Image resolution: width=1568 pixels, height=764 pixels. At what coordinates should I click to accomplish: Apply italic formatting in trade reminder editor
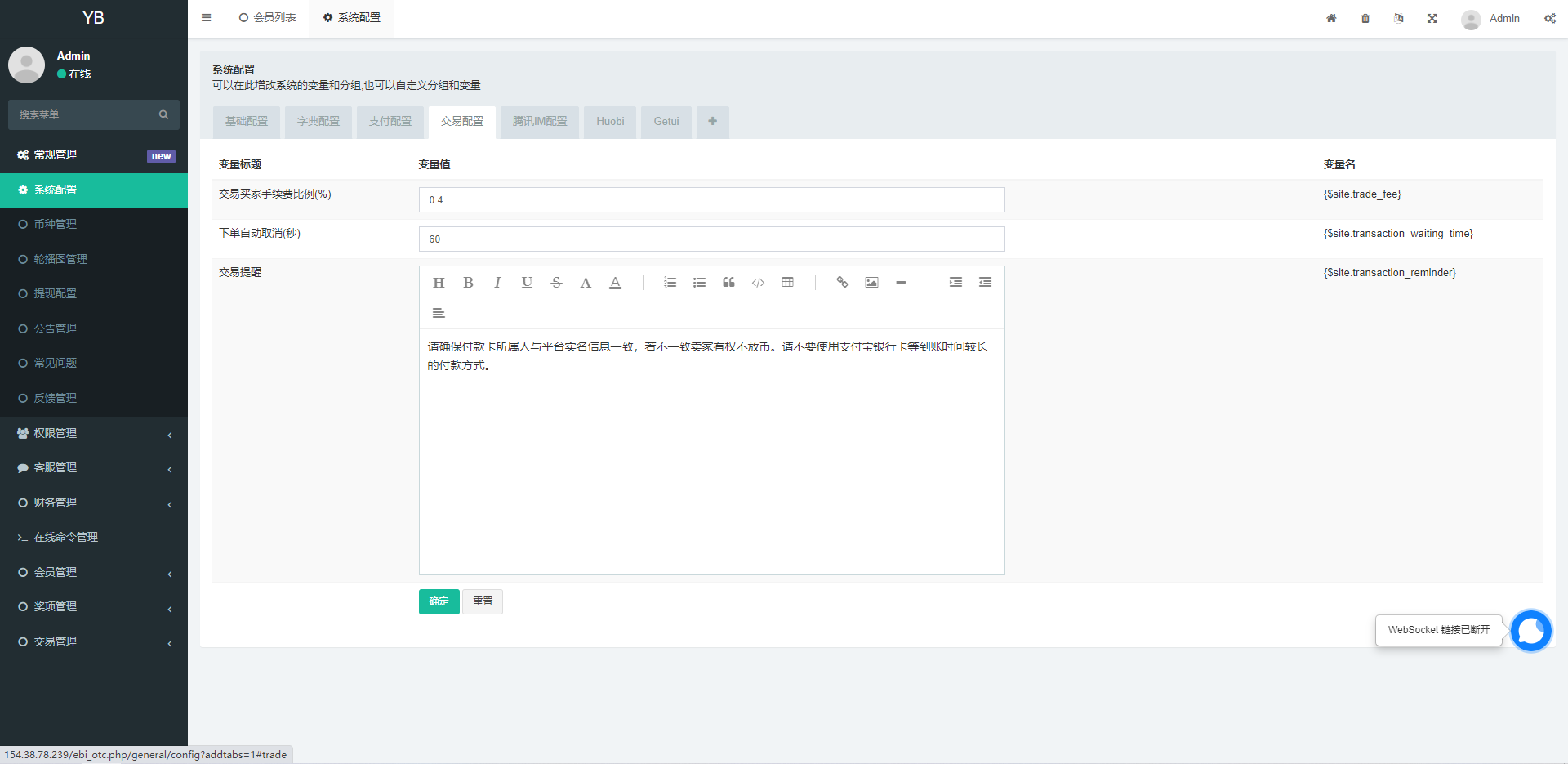(497, 283)
